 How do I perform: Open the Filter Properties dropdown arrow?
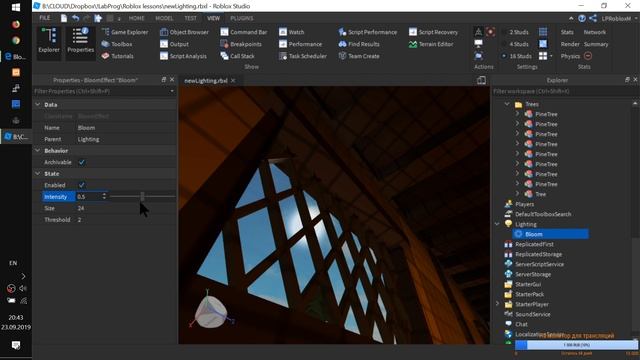tap(172, 91)
